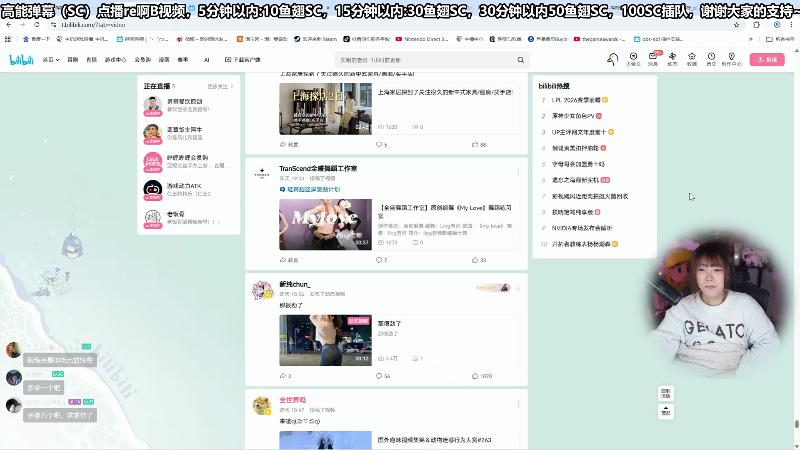Open hot search NVIDIA entry
The height and width of the screenshot is (450, 800).
582,228
